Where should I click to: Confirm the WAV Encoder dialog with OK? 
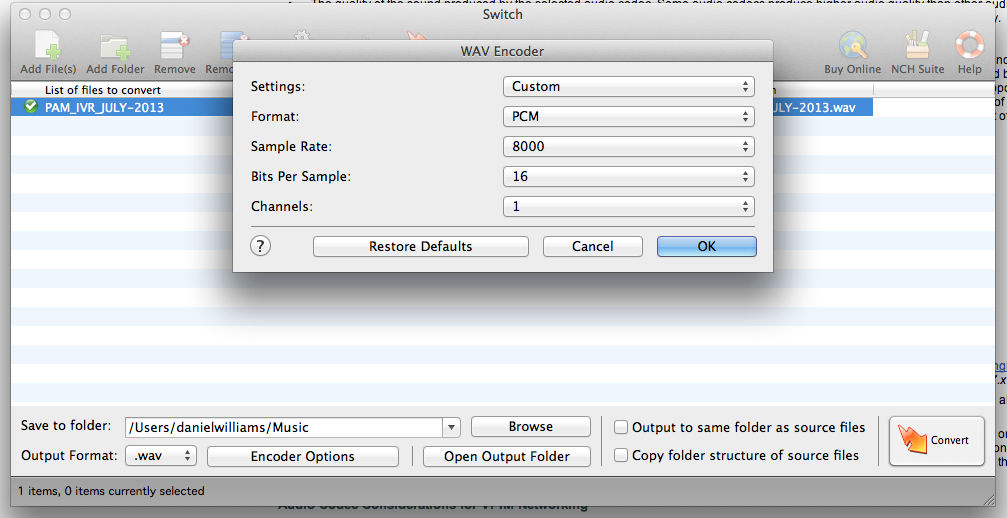coord(706,246)
